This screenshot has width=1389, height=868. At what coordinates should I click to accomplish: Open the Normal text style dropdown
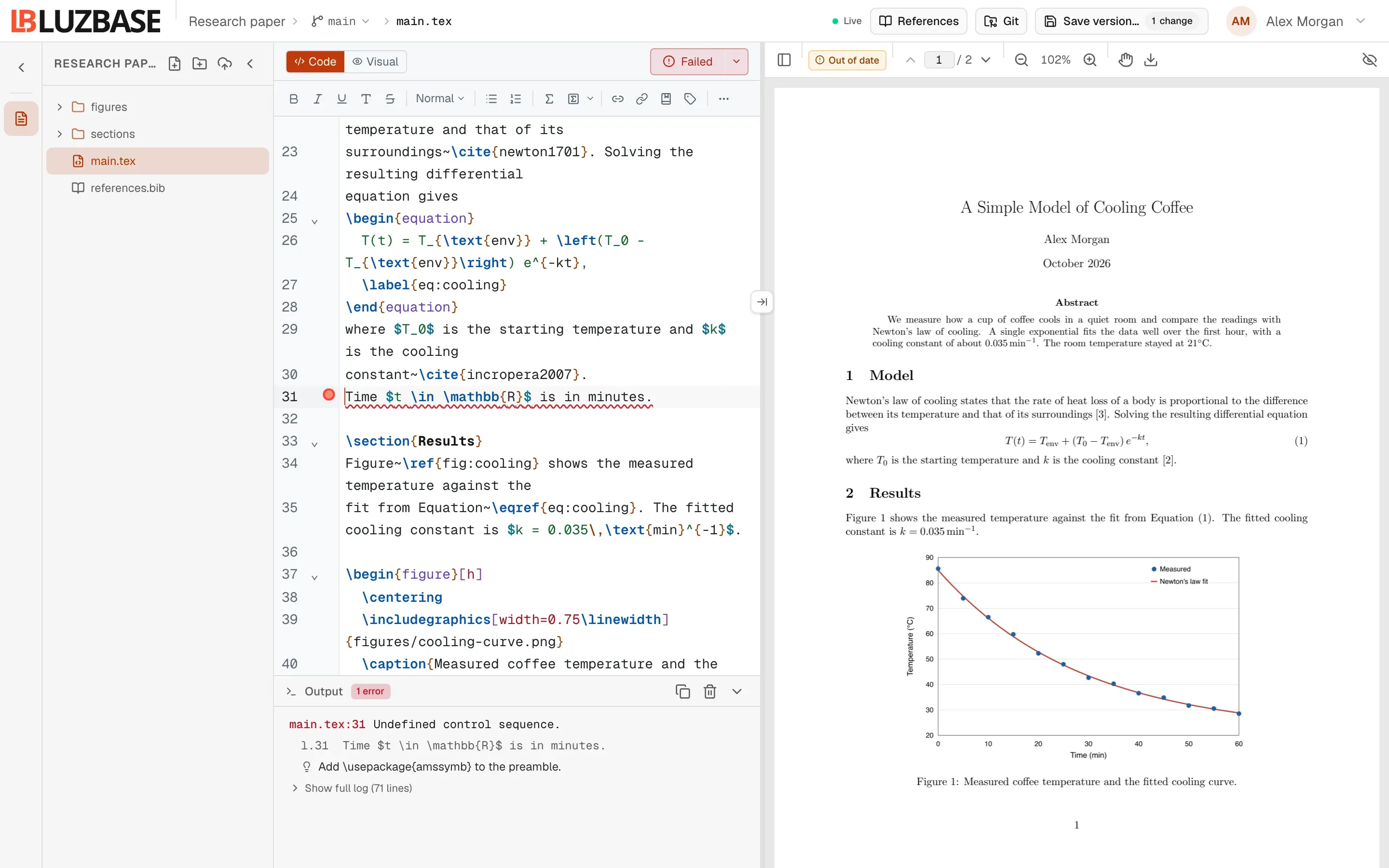point(440,99)
